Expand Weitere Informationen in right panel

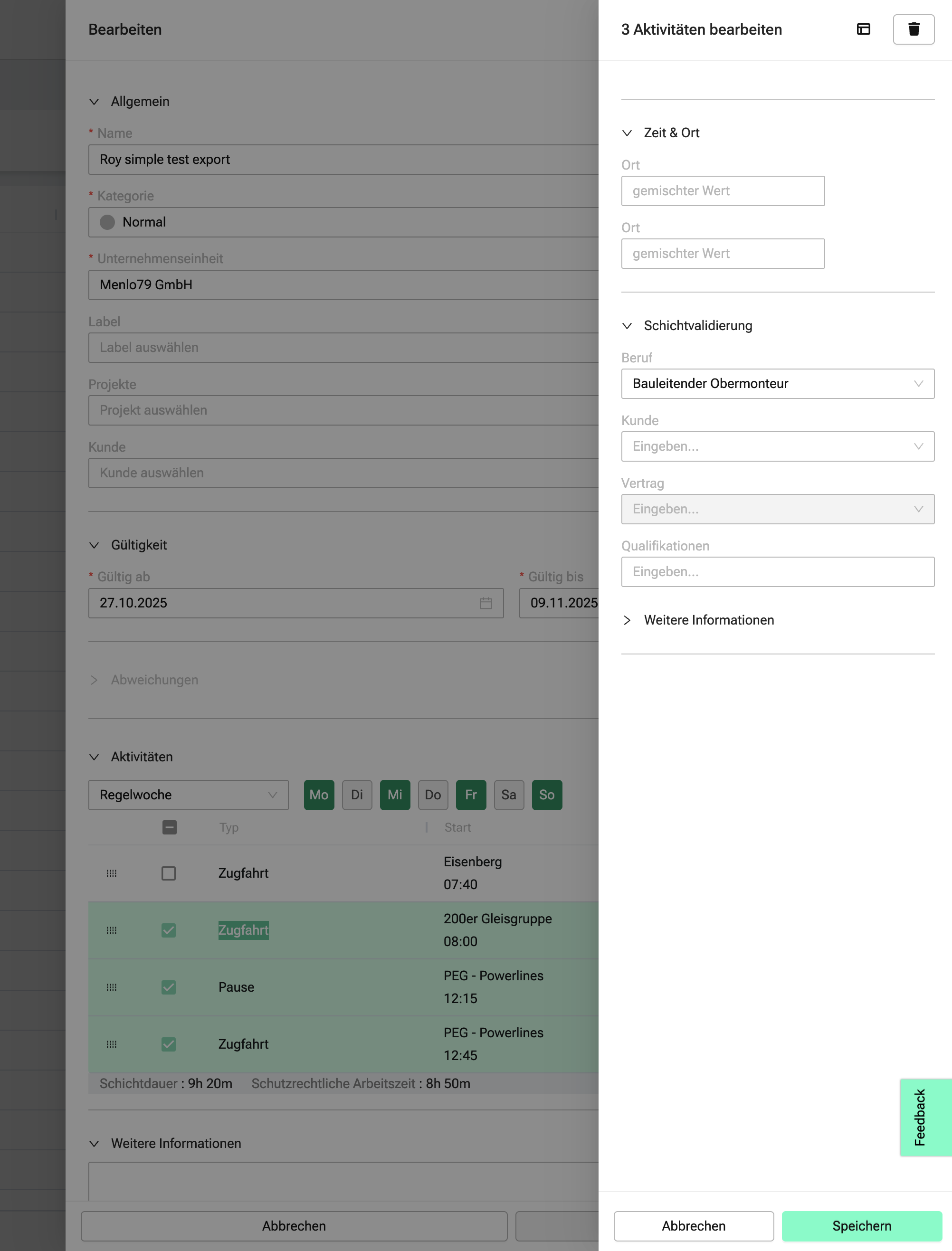pyautogui.click(x=708, y=620)
